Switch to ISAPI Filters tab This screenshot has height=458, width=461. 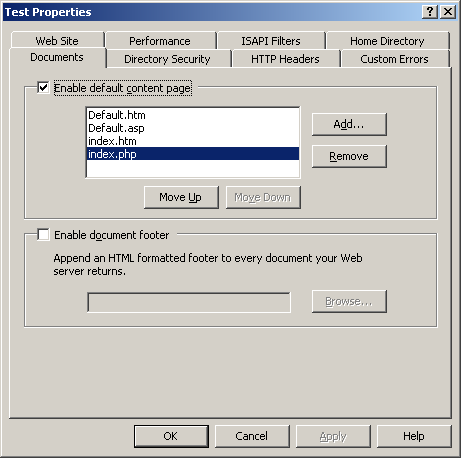pyautogui.click(x=271, y=41)
